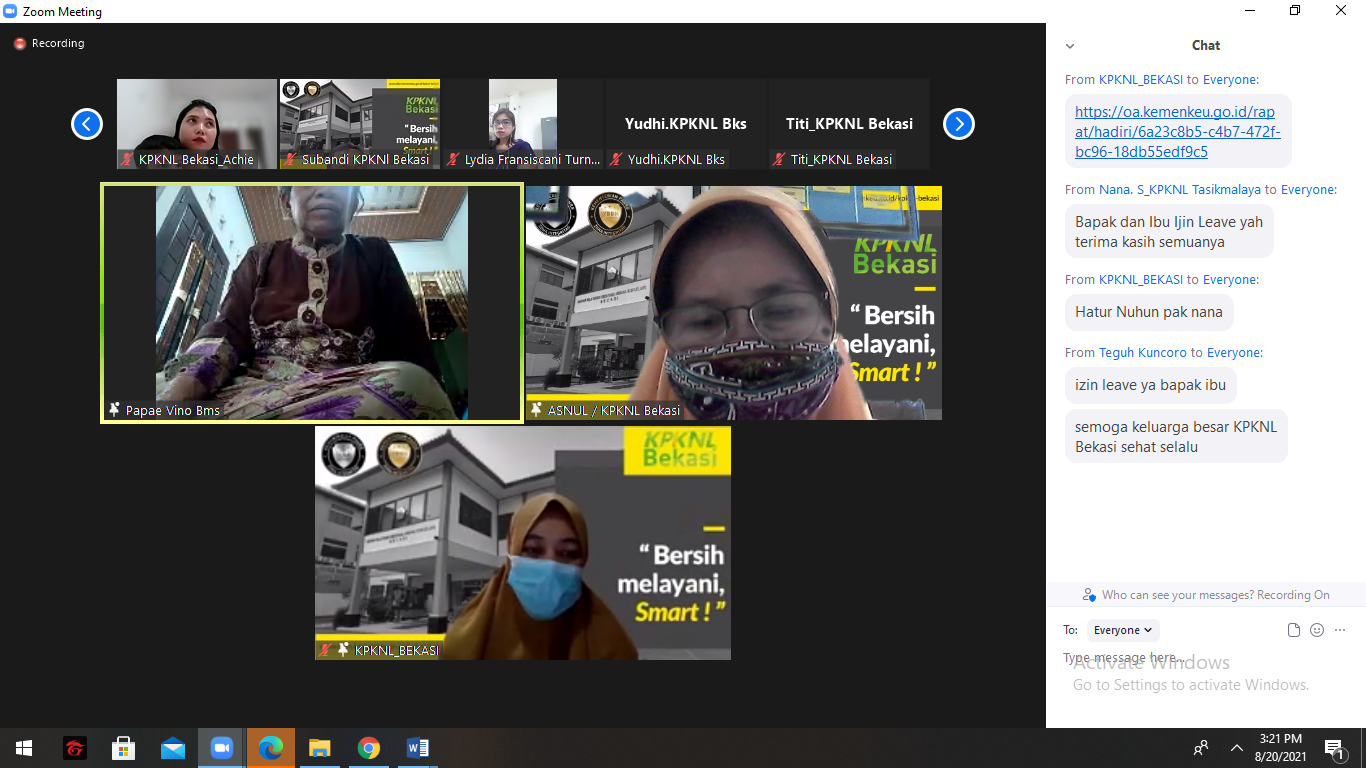Select the Titi_KPKNL Bekasi participant tile
The width and height of the screenshot is (1366, 768).
[x=848, y=124]
